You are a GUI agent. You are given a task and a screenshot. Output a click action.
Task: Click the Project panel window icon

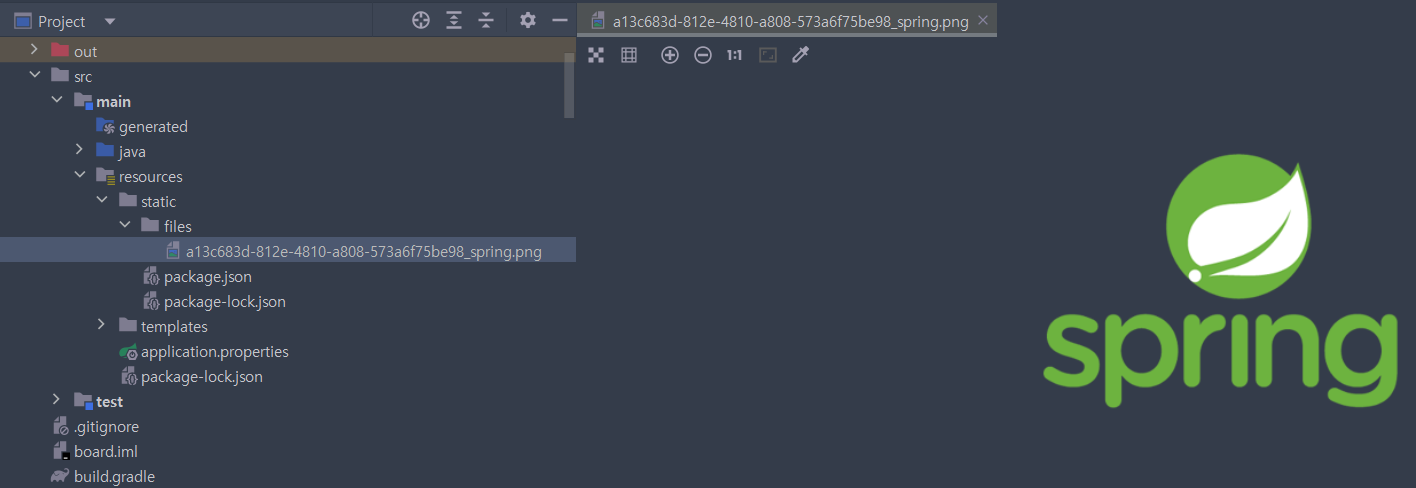click(22, 21)
